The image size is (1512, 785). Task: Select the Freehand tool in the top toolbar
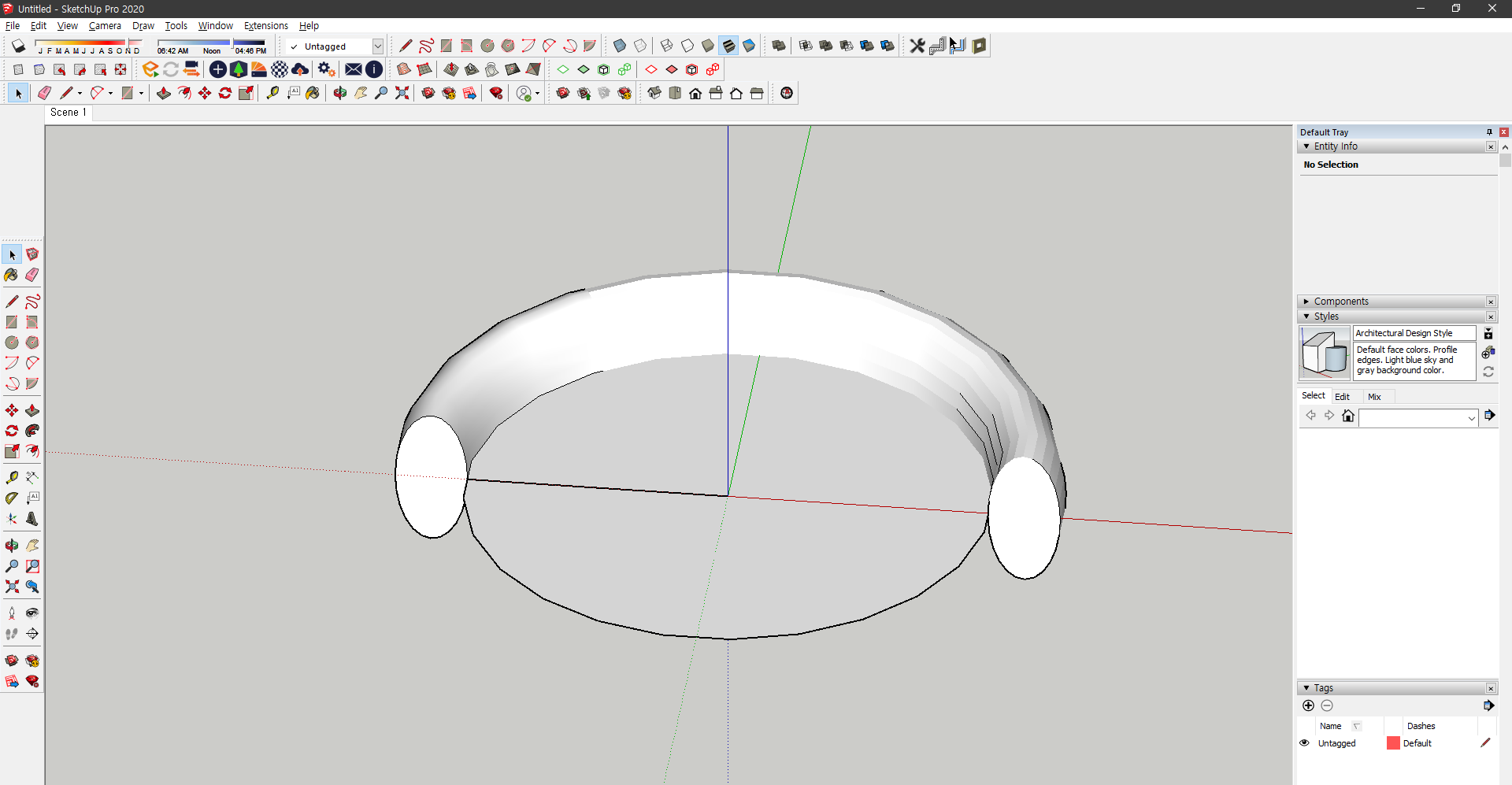point(426,46)
